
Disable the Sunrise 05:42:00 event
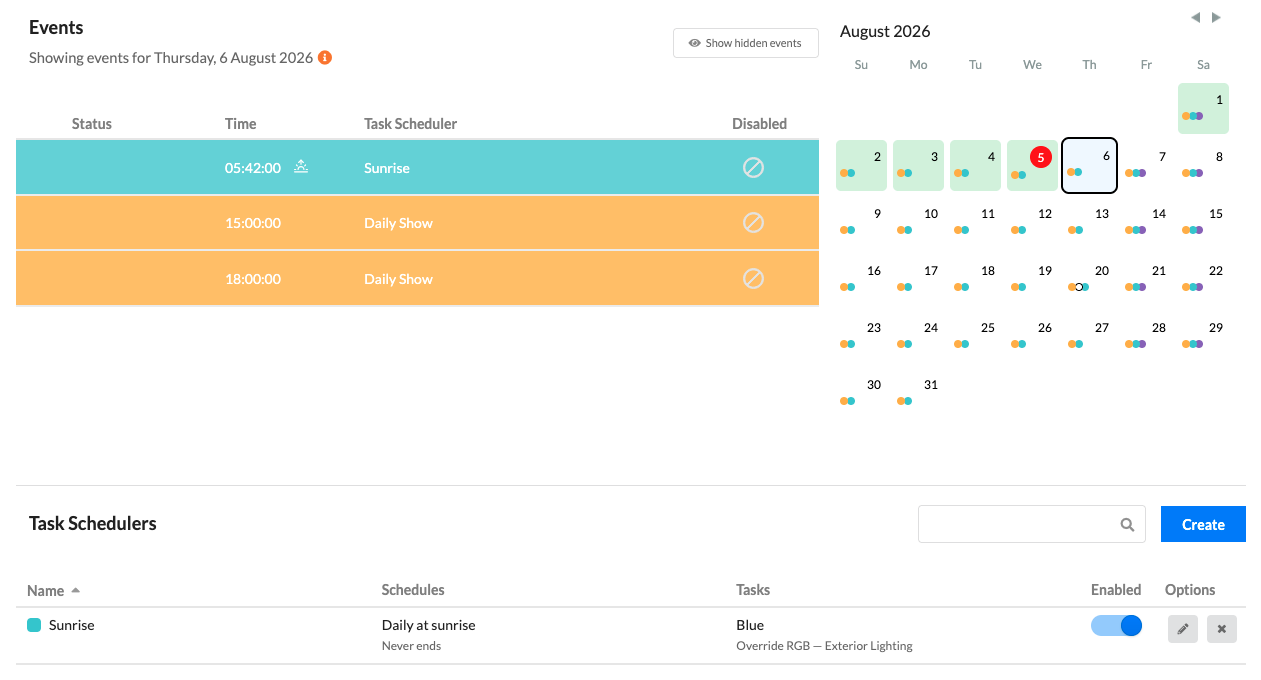click(x=754, y=168)
